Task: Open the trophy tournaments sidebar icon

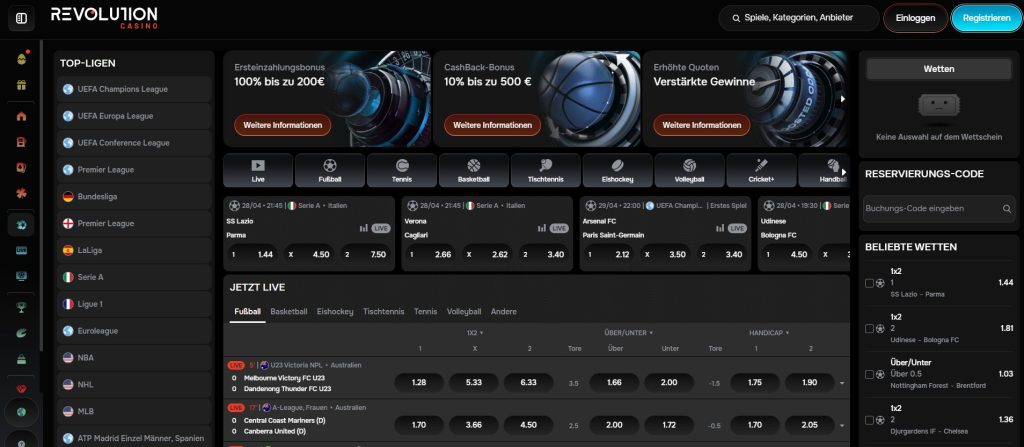Action: (x=22, y=307)
